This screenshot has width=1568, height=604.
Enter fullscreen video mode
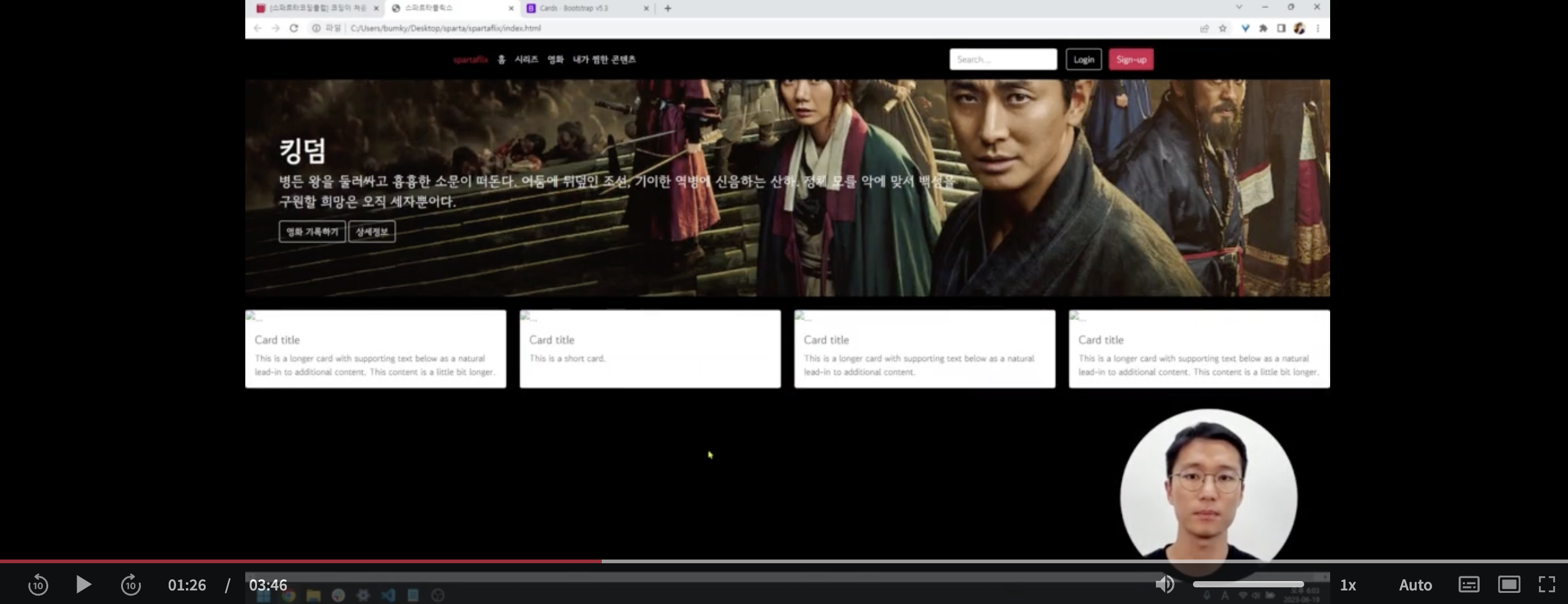click(1547, 584)
